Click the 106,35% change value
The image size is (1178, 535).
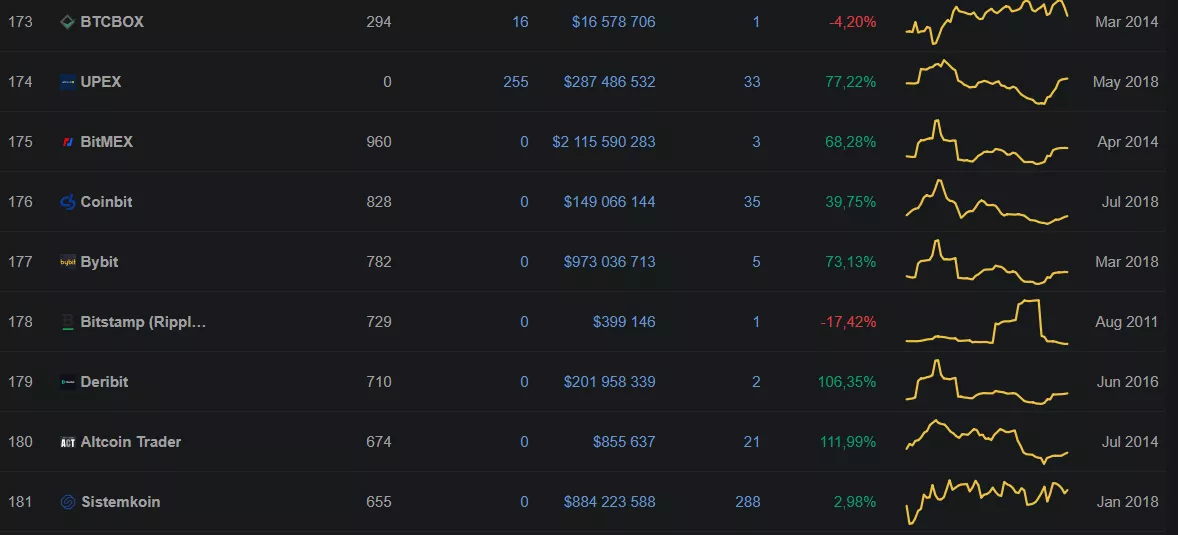847,382
